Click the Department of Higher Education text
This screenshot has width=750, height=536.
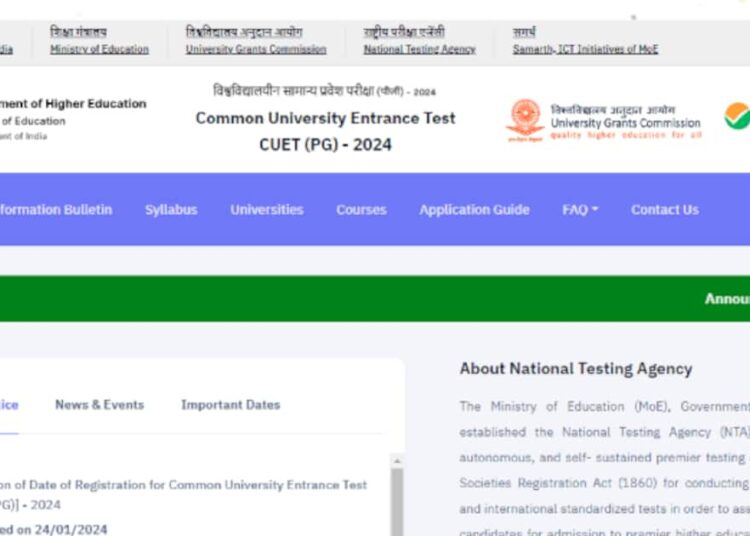pyautogui.click(x=73, y=104)
